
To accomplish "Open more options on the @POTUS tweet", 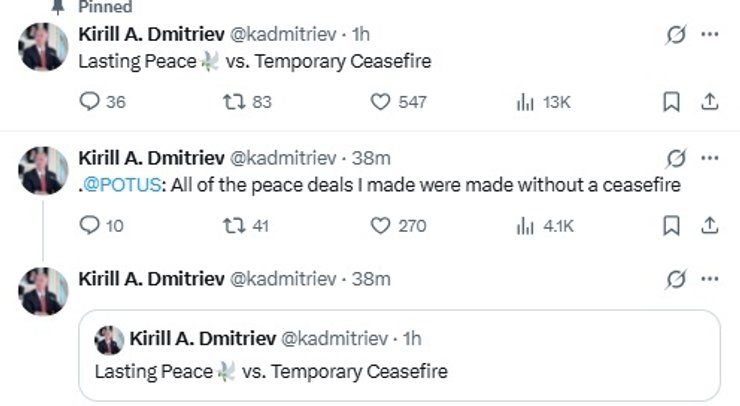I will click(710, 158).
